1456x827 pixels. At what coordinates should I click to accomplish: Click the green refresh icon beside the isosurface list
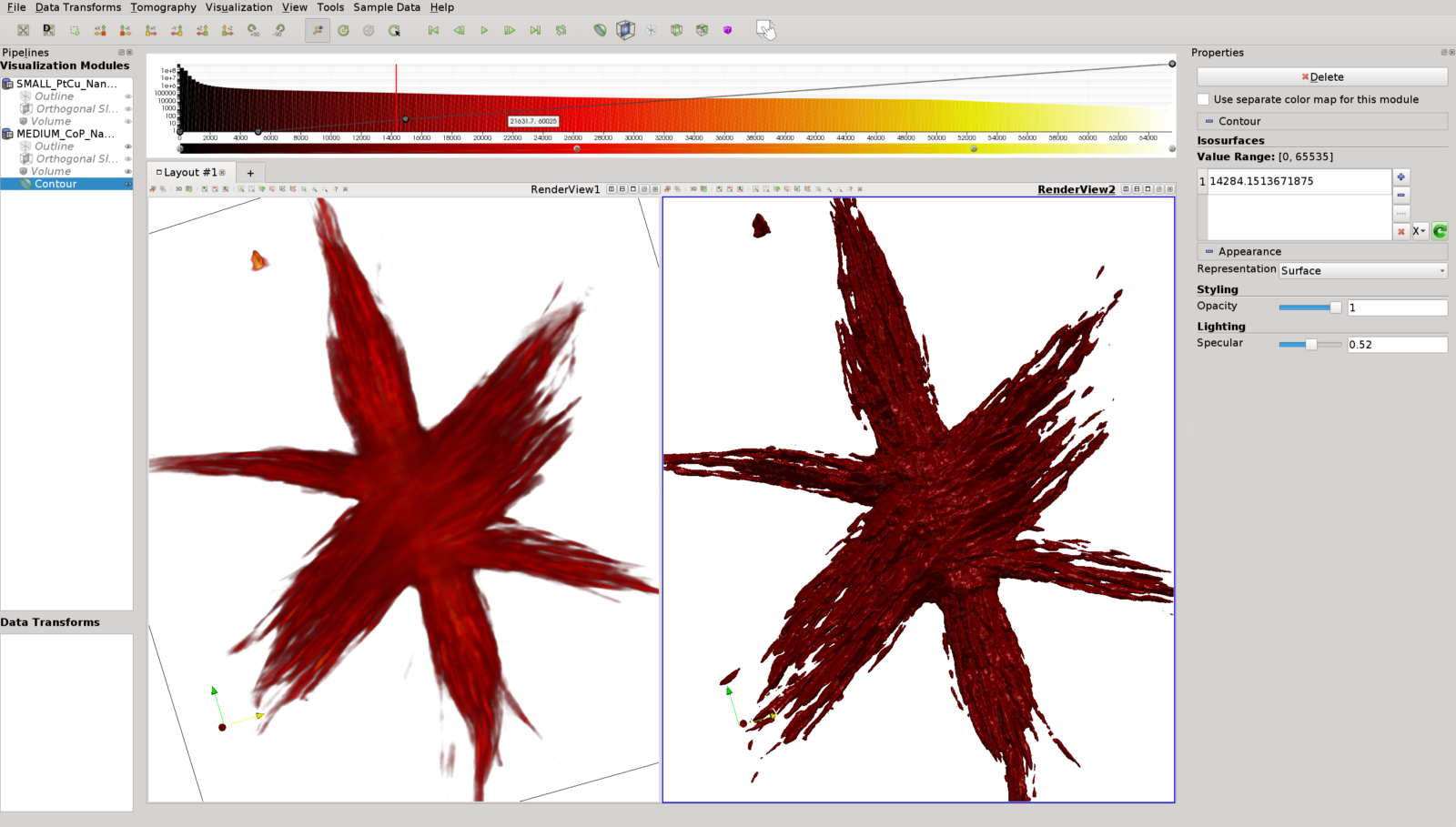coord(1439,231)
